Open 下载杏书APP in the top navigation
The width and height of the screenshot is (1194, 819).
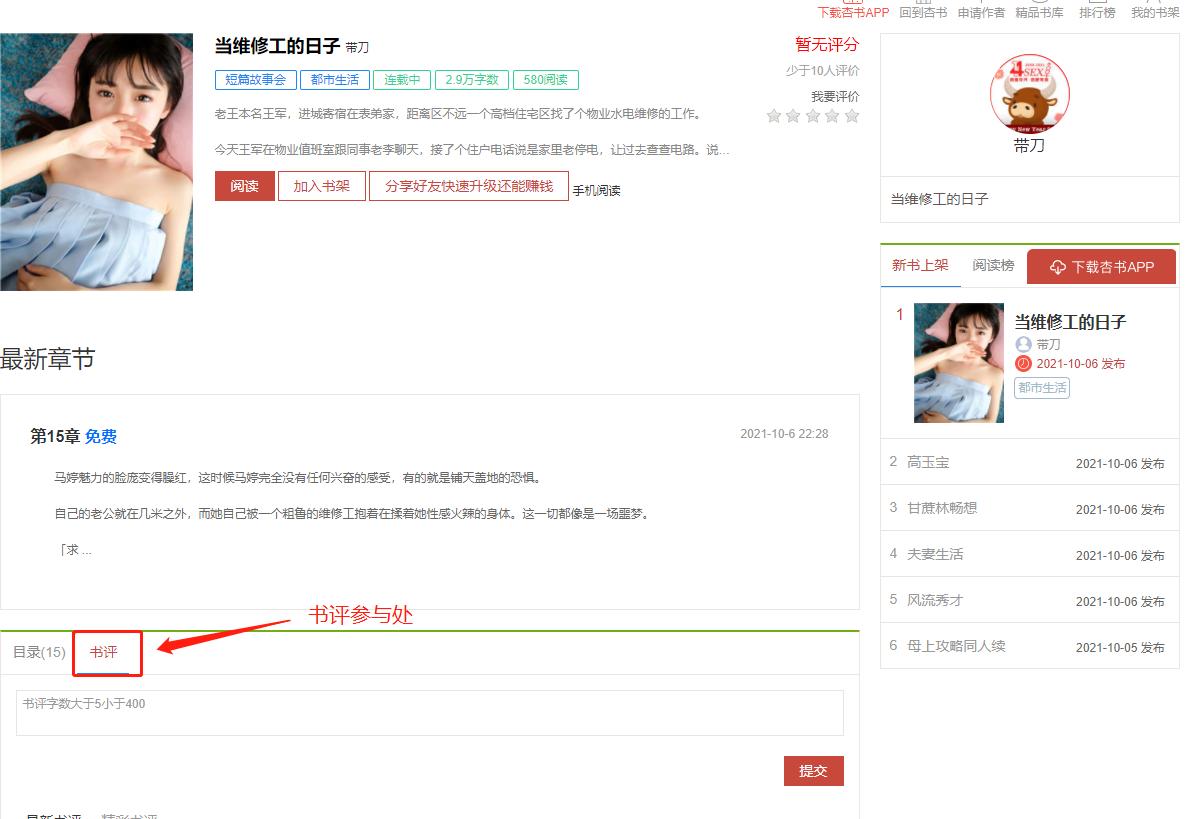(854, 12)
